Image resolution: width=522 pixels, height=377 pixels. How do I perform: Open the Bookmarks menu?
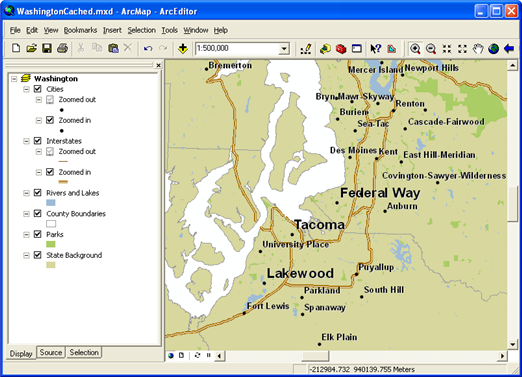(x=80, y=30)
